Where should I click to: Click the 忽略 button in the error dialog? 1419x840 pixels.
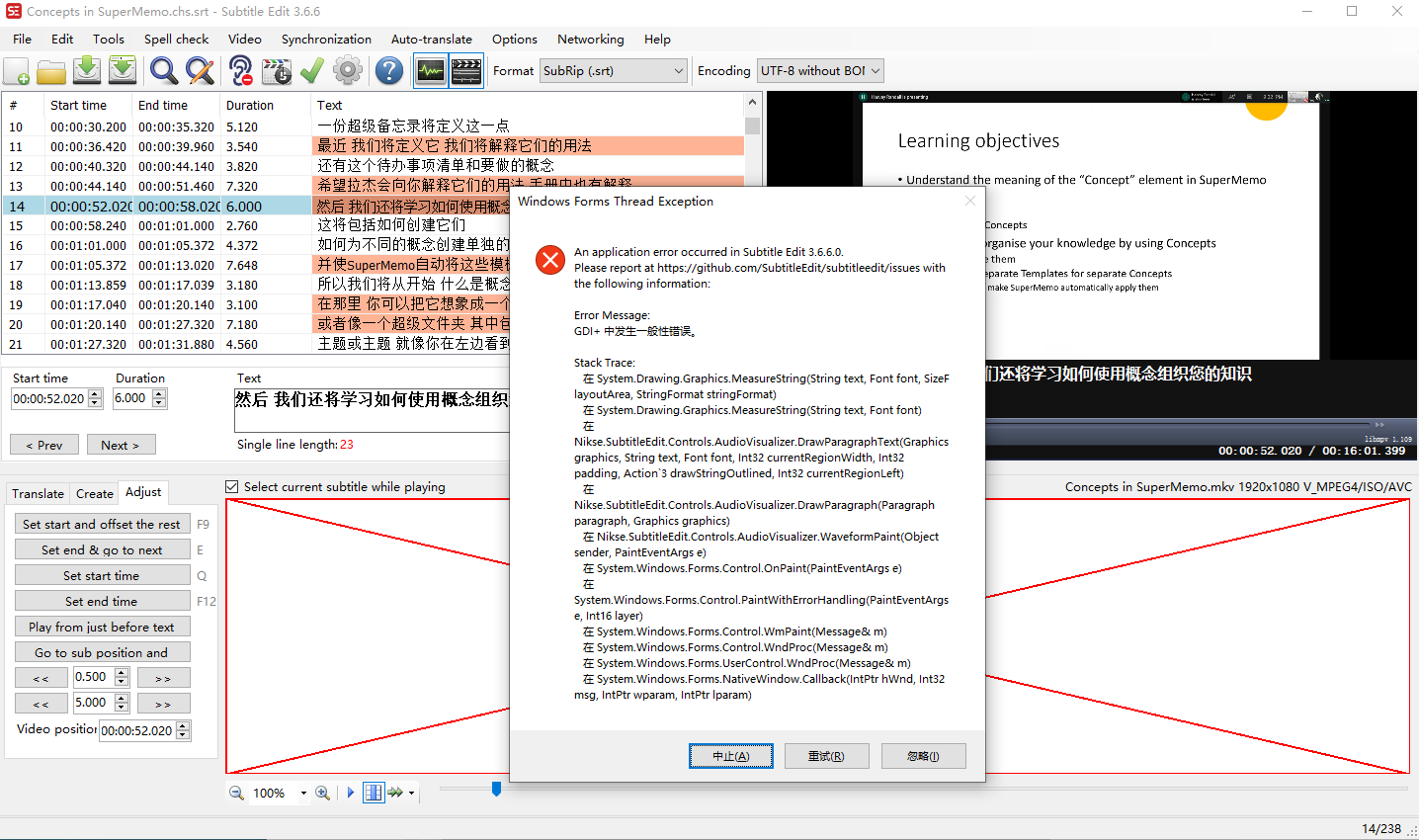pyautogui.click(x=923, y=755)
